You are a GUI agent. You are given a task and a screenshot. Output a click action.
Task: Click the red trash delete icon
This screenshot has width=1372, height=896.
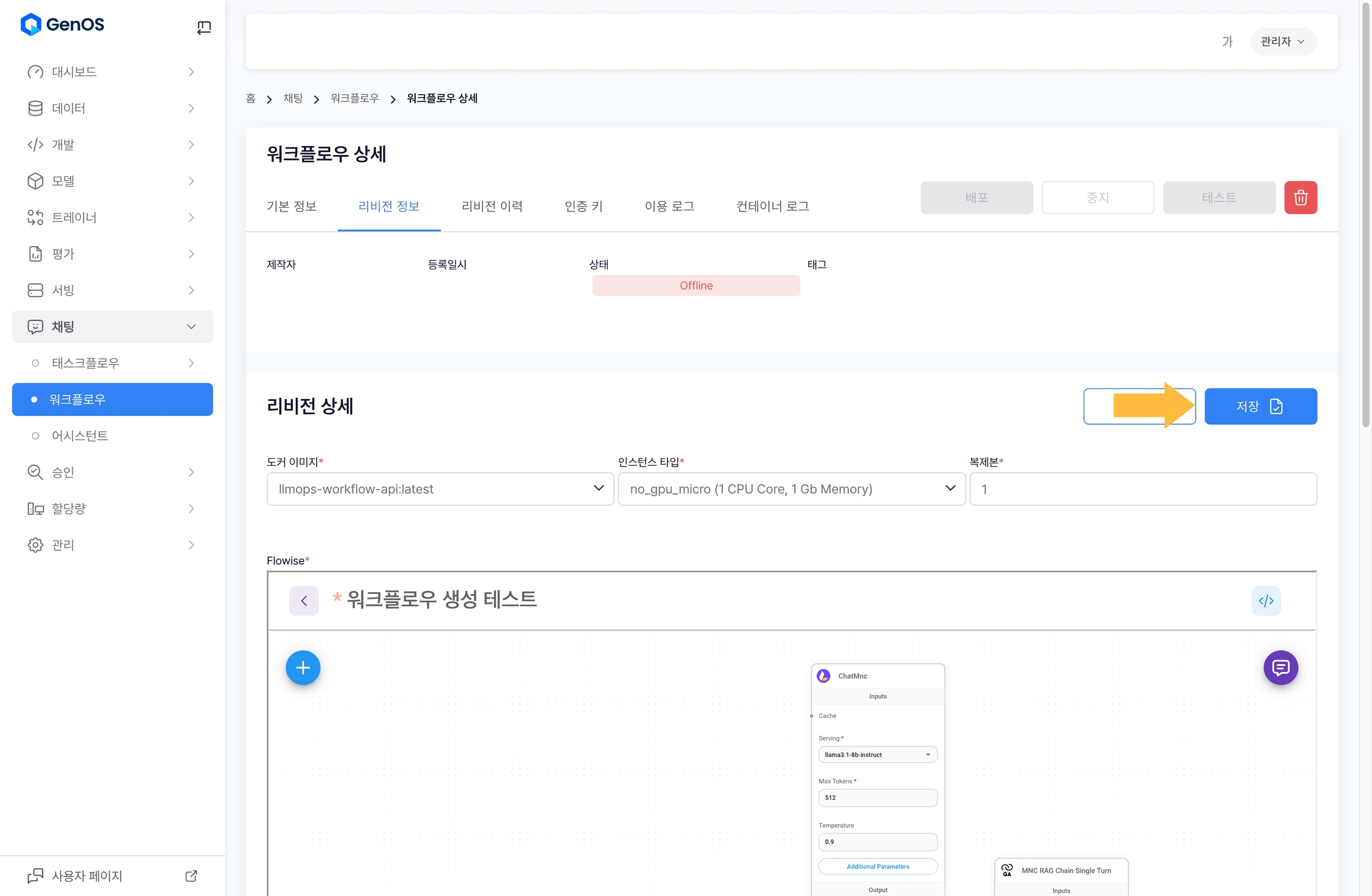[x=1300, y=197]
